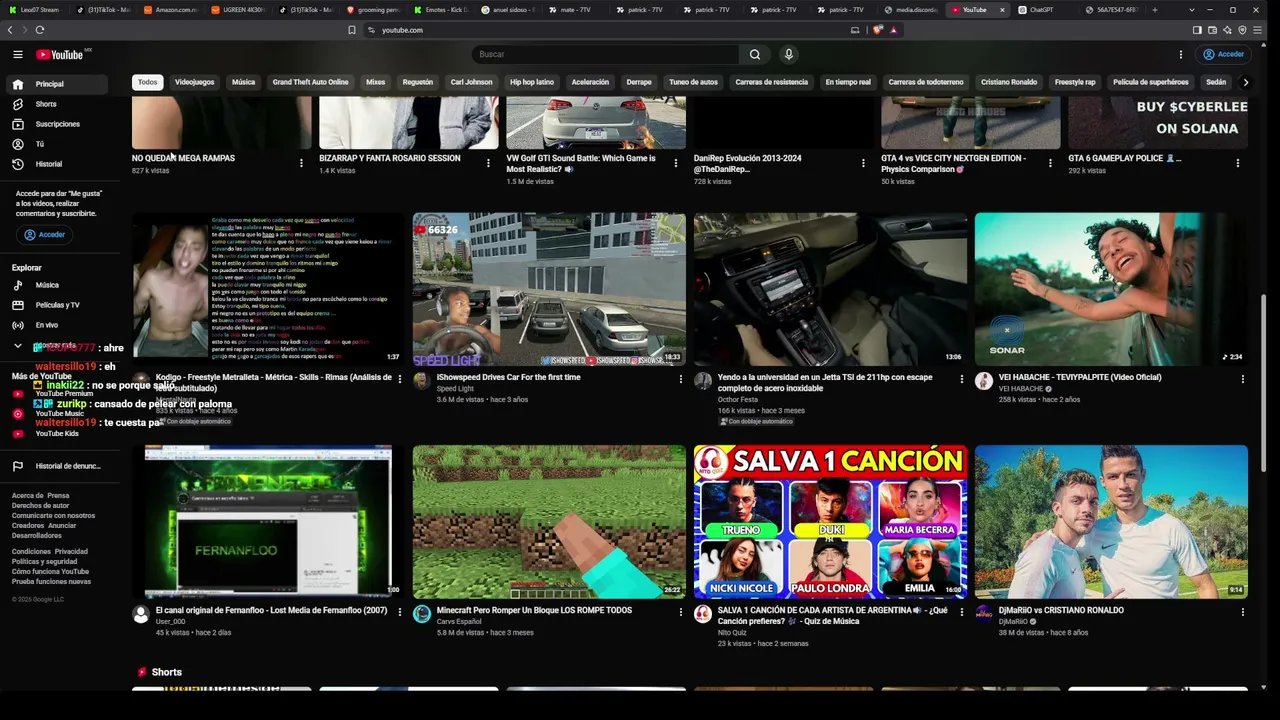Open YouTube Music from the sidebar
This screenshot has width=1280, height=720.
(56, 413)
